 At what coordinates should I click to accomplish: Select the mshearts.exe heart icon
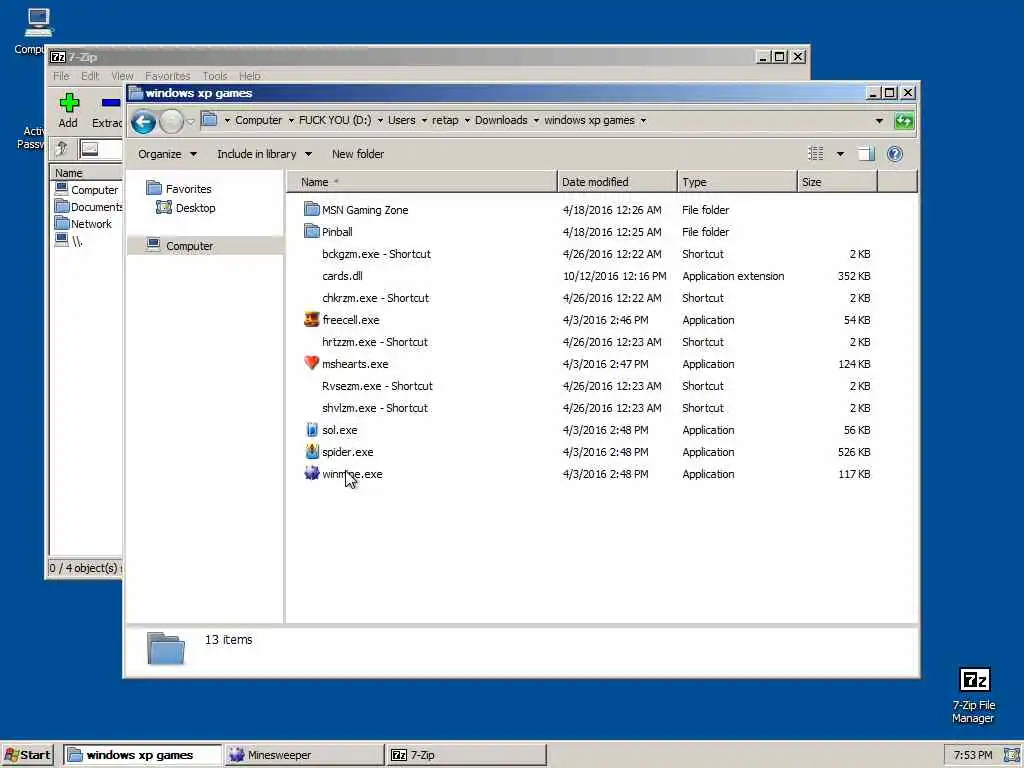[x=312, y=363]
